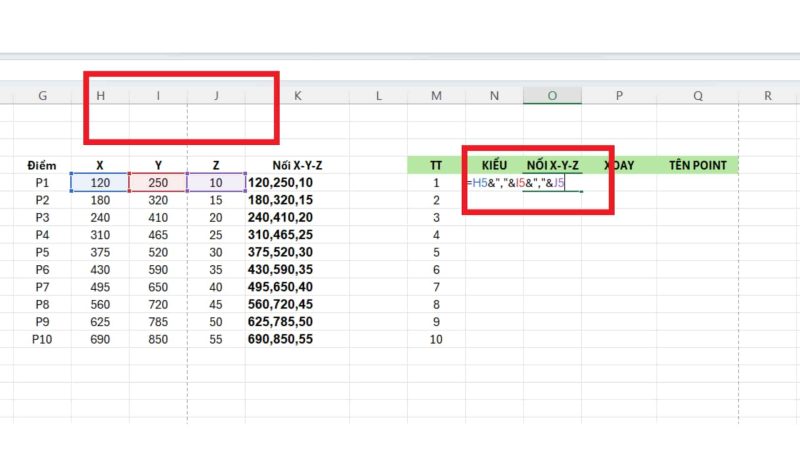Click the result cell '310,465,25'
800x450 pixels.
297,235
